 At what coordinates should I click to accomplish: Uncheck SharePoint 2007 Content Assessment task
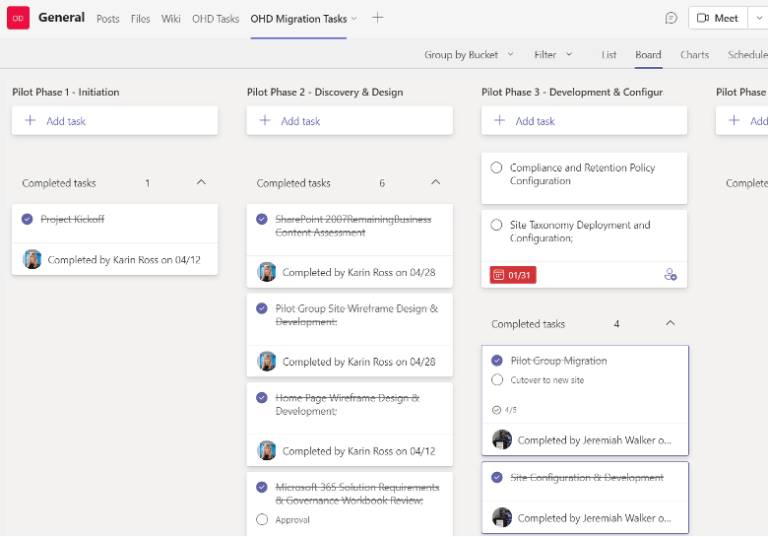pos(262,219)
